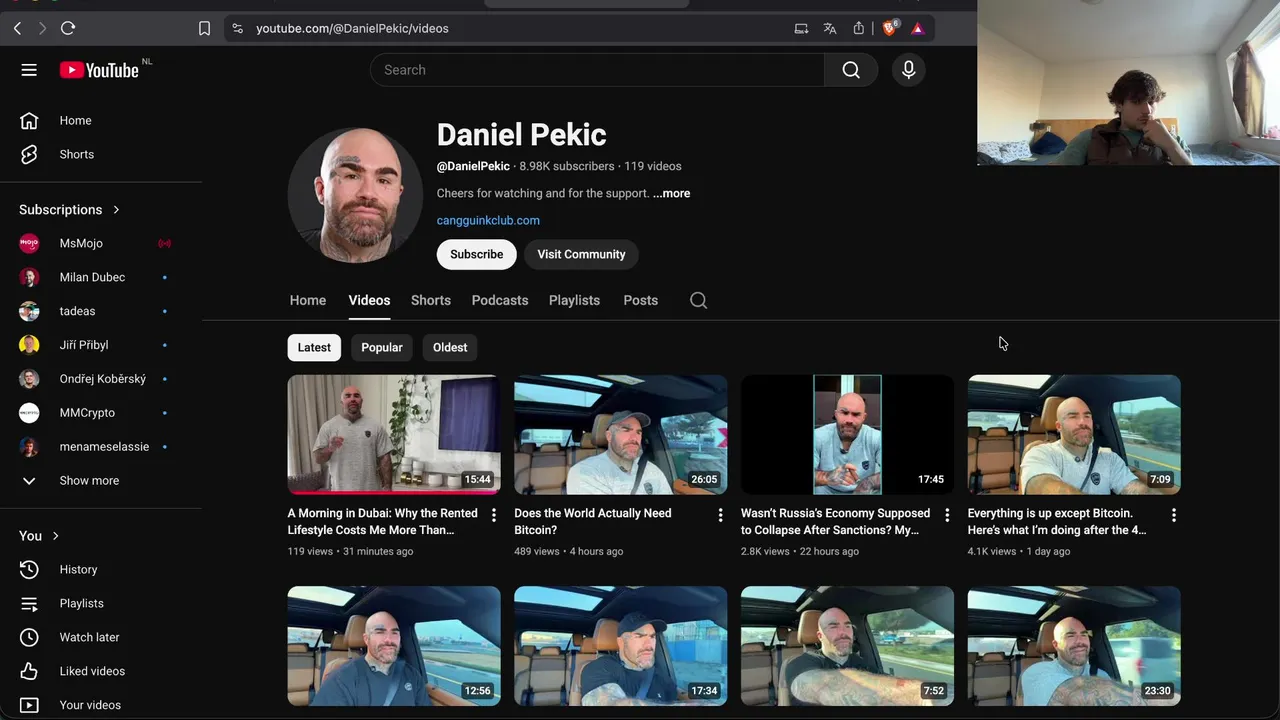
Task: Expand channel description via ...more
Action: point(671,193)
